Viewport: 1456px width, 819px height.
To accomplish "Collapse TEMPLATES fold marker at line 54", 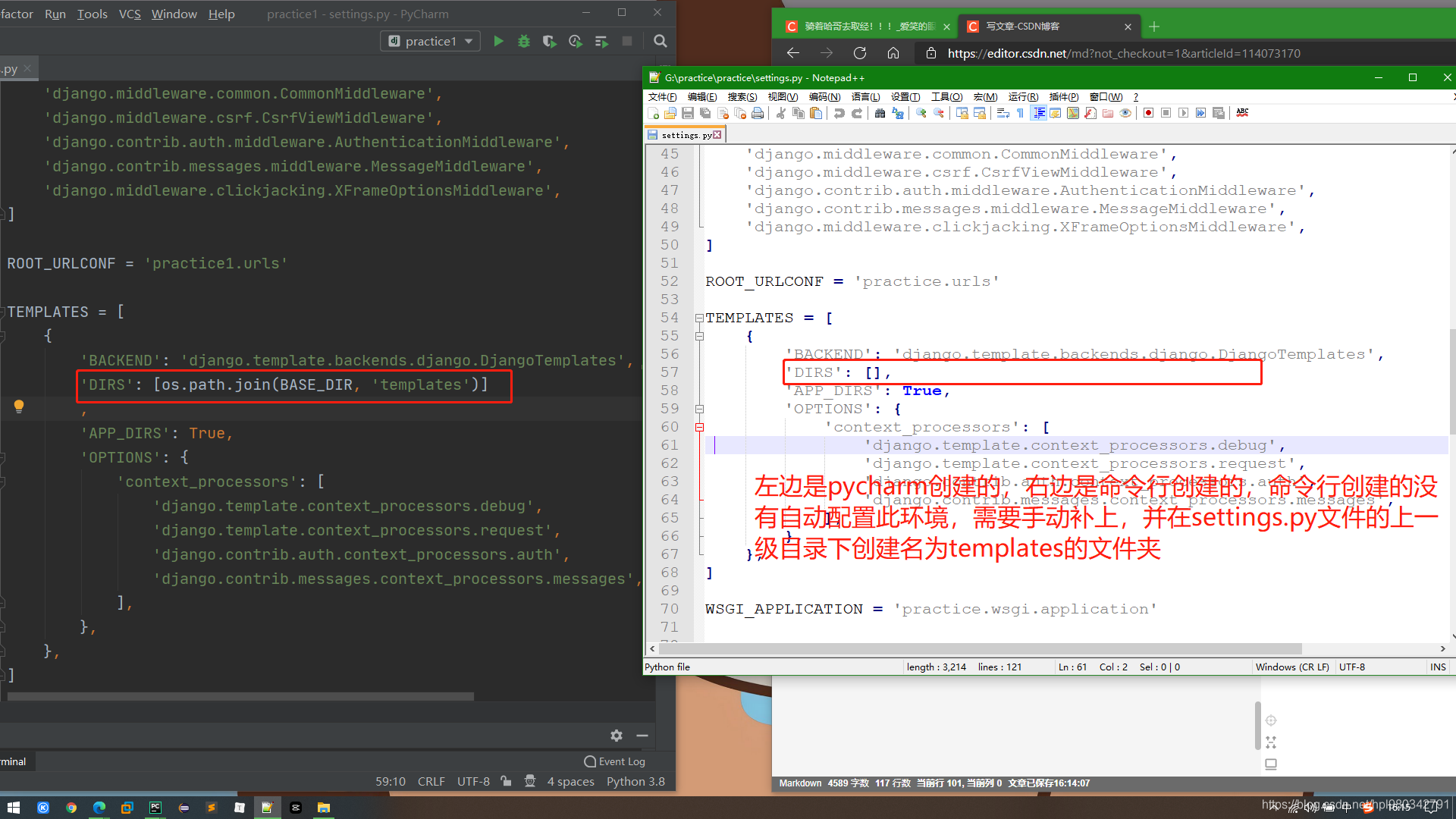I will (x=699, y=318).
